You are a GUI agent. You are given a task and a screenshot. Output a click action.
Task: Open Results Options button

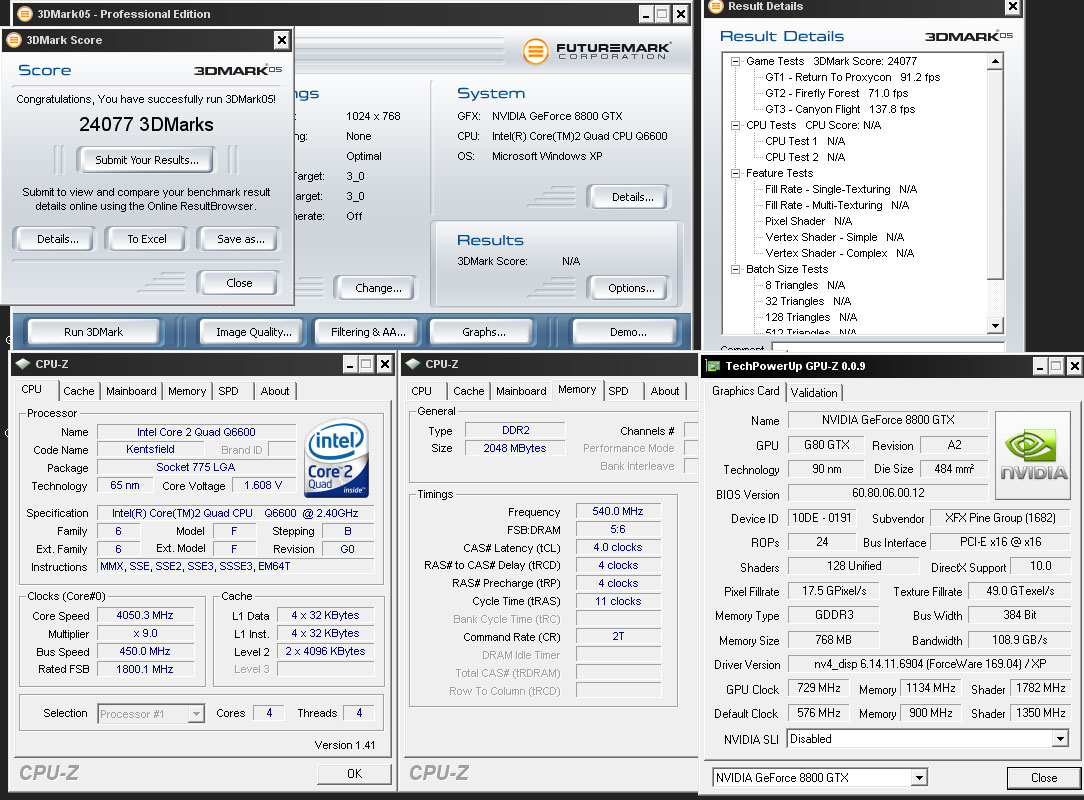pyautogui.click(x=630, y=288)
